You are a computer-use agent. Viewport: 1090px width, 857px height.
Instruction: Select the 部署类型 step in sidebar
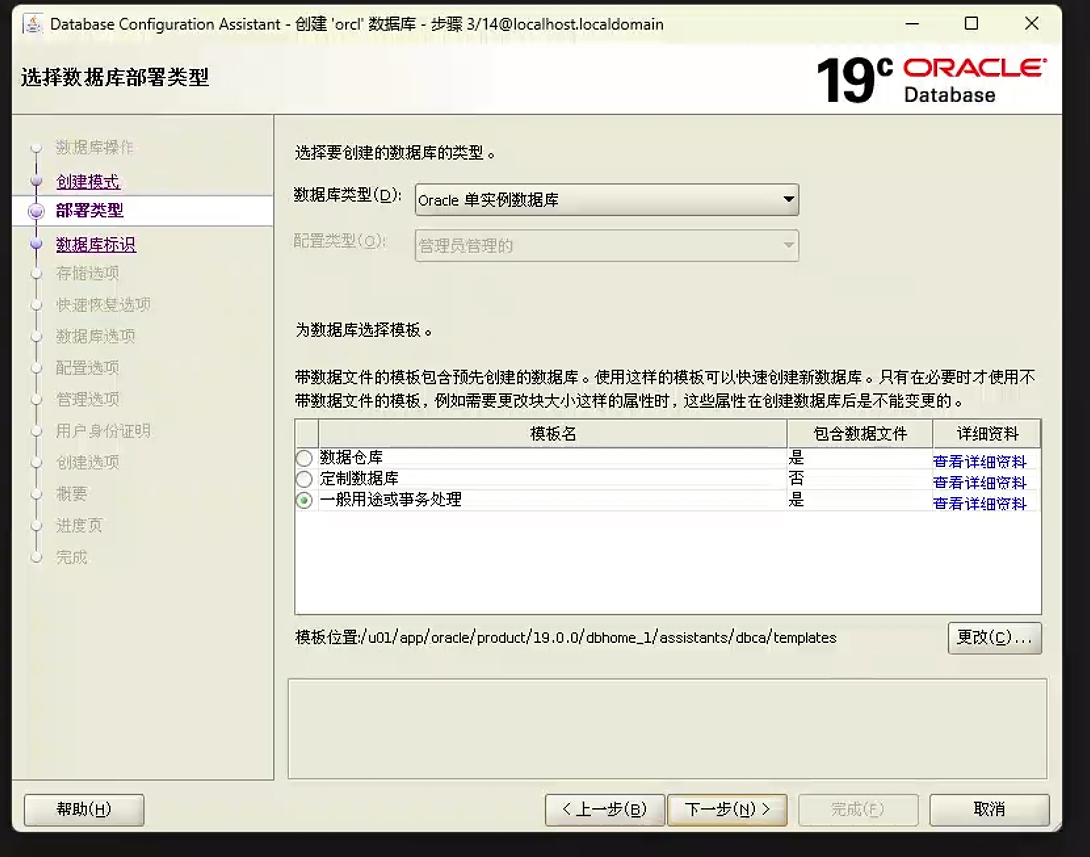tap(90, 211)
